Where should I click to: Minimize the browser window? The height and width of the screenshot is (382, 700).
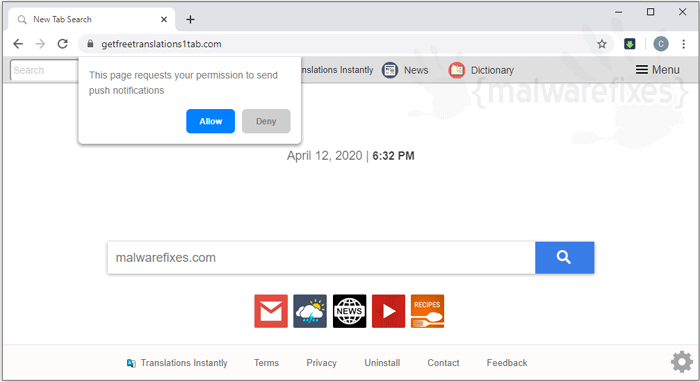pyautogui.click(x=618, y=12)
